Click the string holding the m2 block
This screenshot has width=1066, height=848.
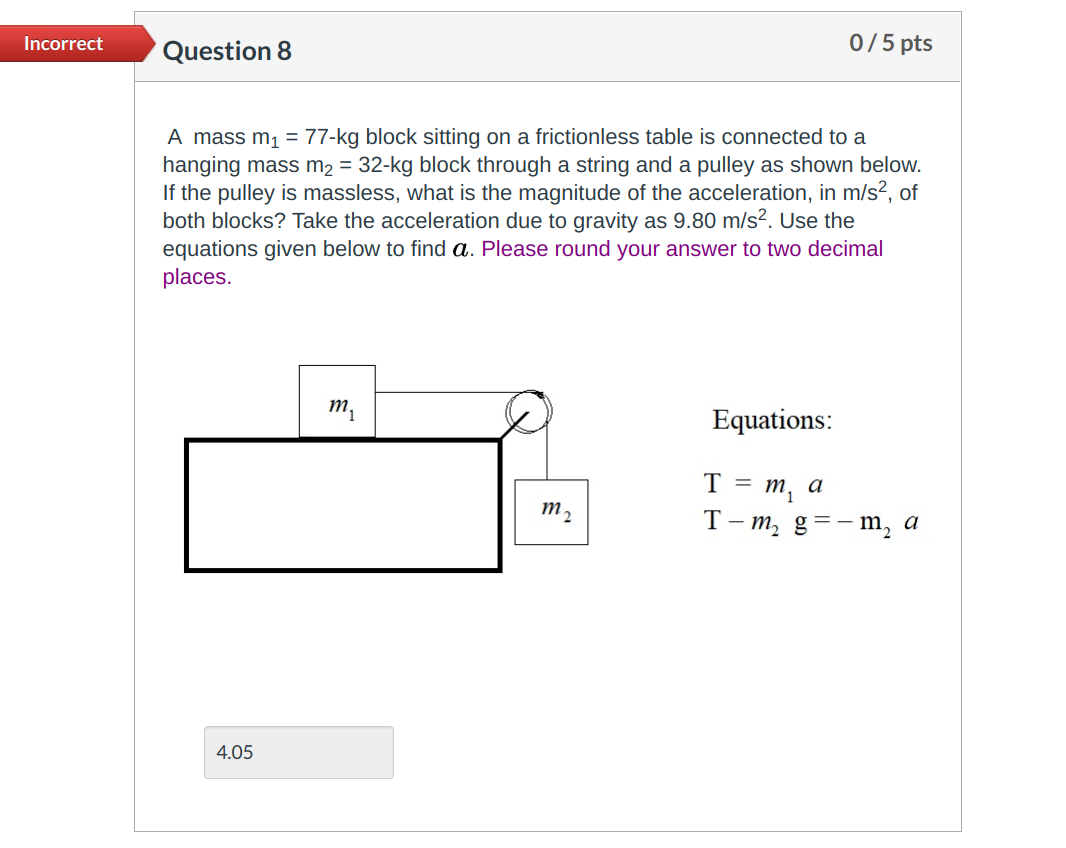[x=548, y=455]
